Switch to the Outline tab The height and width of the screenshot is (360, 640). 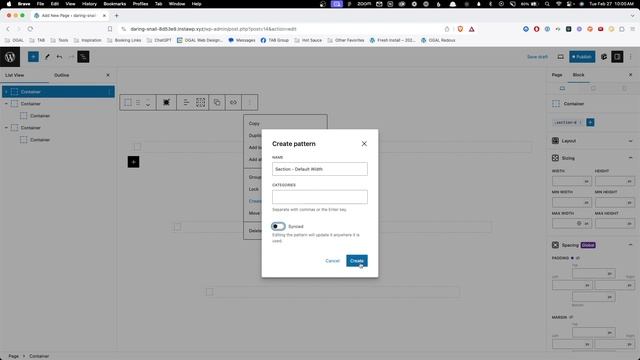(x=62, y=75)
